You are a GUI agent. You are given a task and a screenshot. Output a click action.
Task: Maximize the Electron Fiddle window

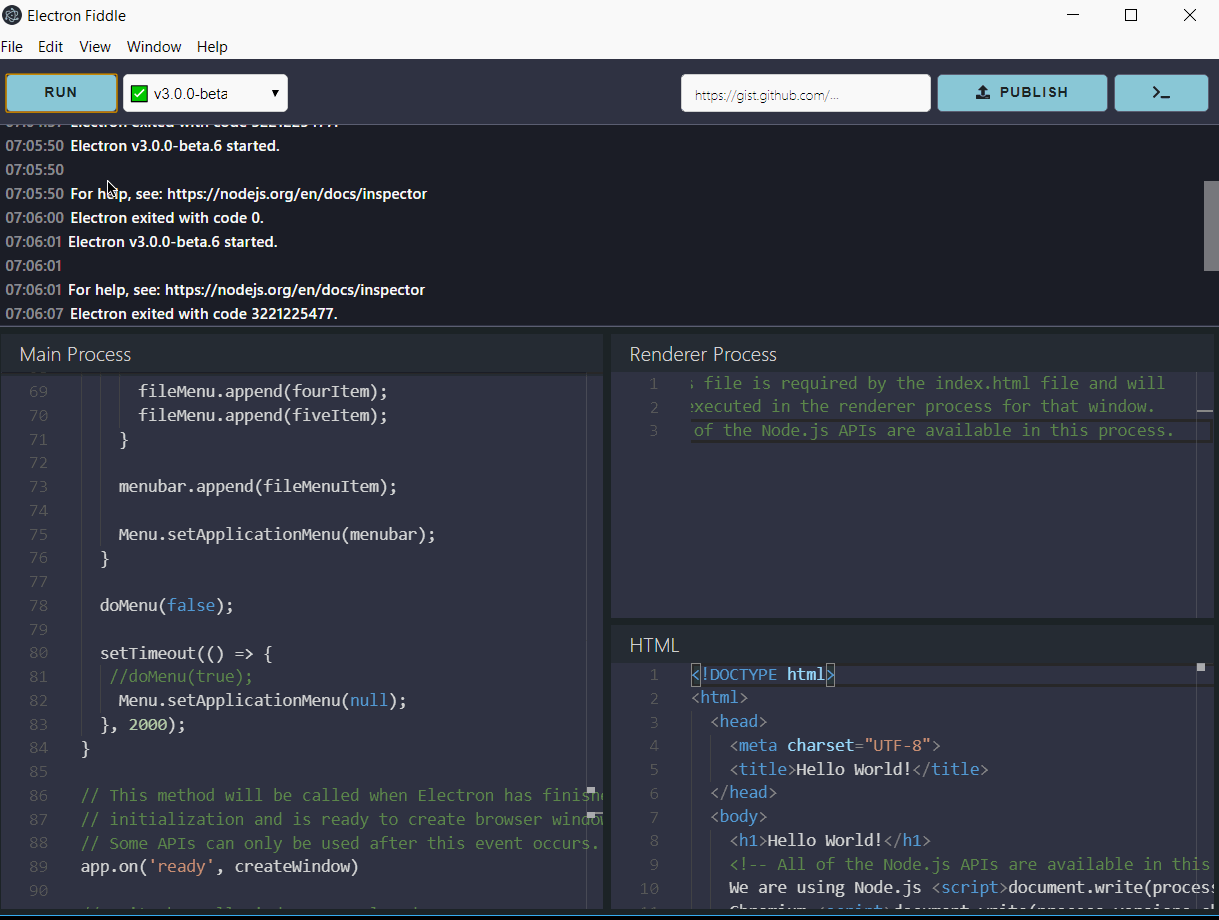[1131, 15]
